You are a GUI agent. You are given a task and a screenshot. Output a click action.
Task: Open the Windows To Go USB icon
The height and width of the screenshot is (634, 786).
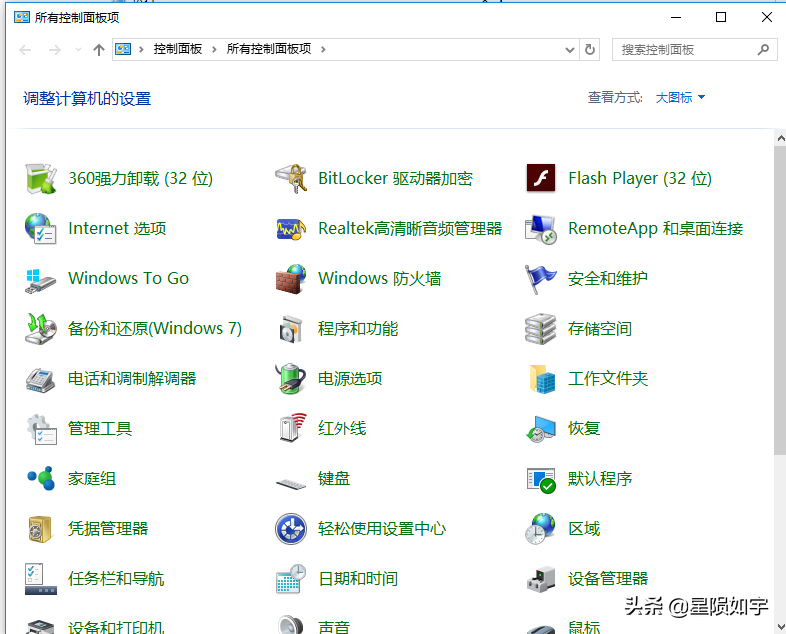(41, 279)
